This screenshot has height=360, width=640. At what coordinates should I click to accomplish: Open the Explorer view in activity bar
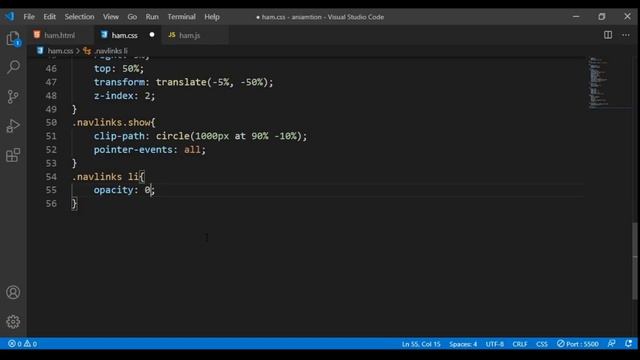click(x=13, y=39)
